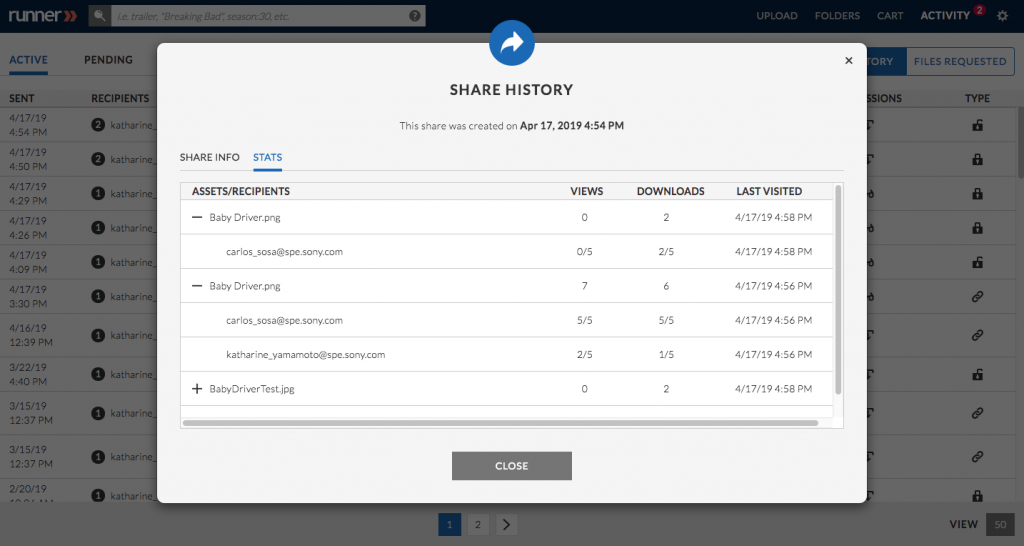This screenshot has width=1024, height=546.
Task: Click the 5/5 views value for carlos_sosa
Action: [584, 320]
